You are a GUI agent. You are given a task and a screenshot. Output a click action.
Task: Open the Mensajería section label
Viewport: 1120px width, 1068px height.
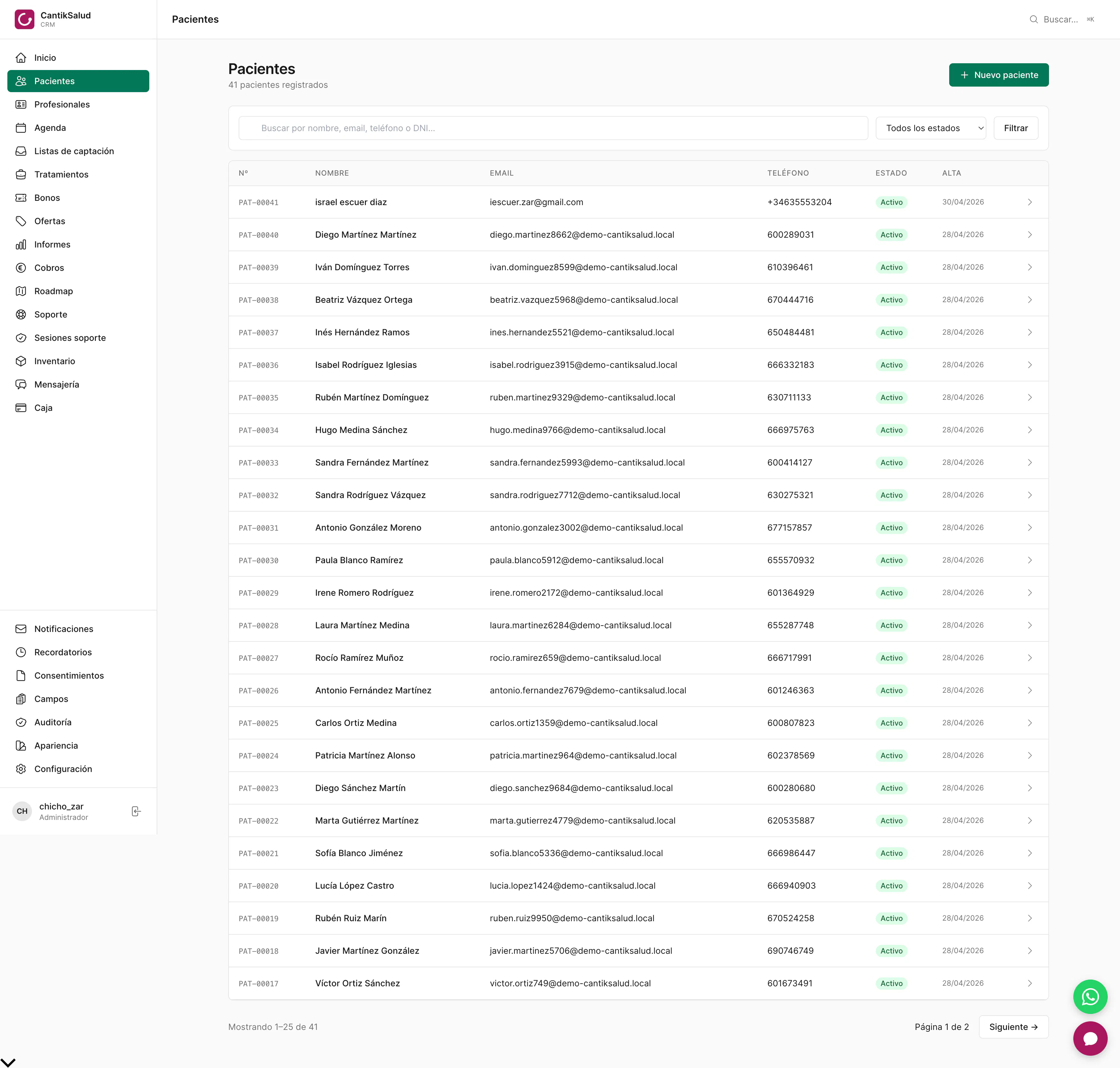57,384
